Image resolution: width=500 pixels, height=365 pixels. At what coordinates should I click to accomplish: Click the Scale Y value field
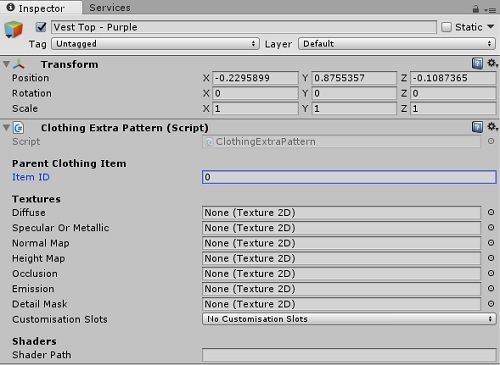pos(354,108)
